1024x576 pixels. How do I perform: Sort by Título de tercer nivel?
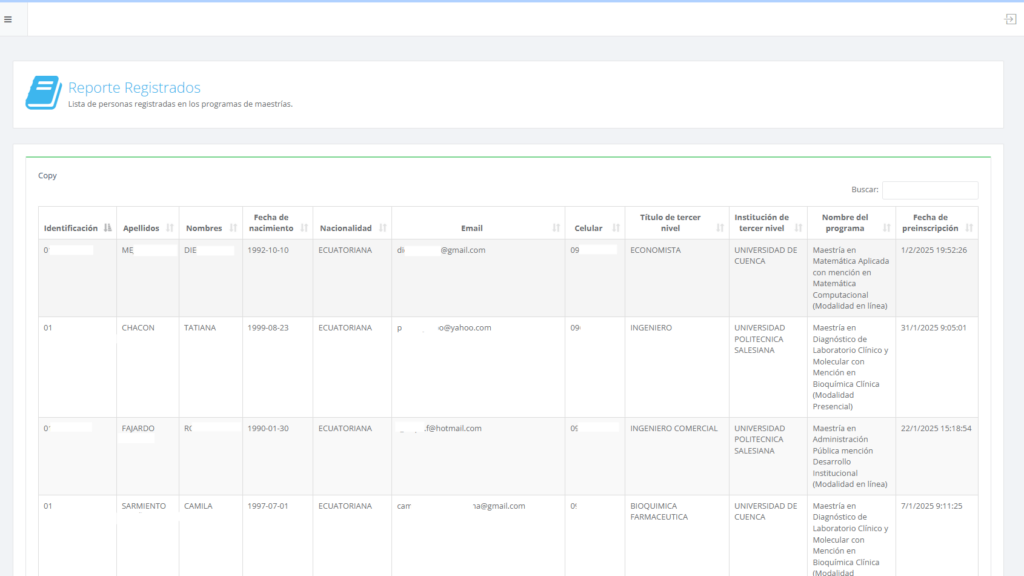[718, 228]
